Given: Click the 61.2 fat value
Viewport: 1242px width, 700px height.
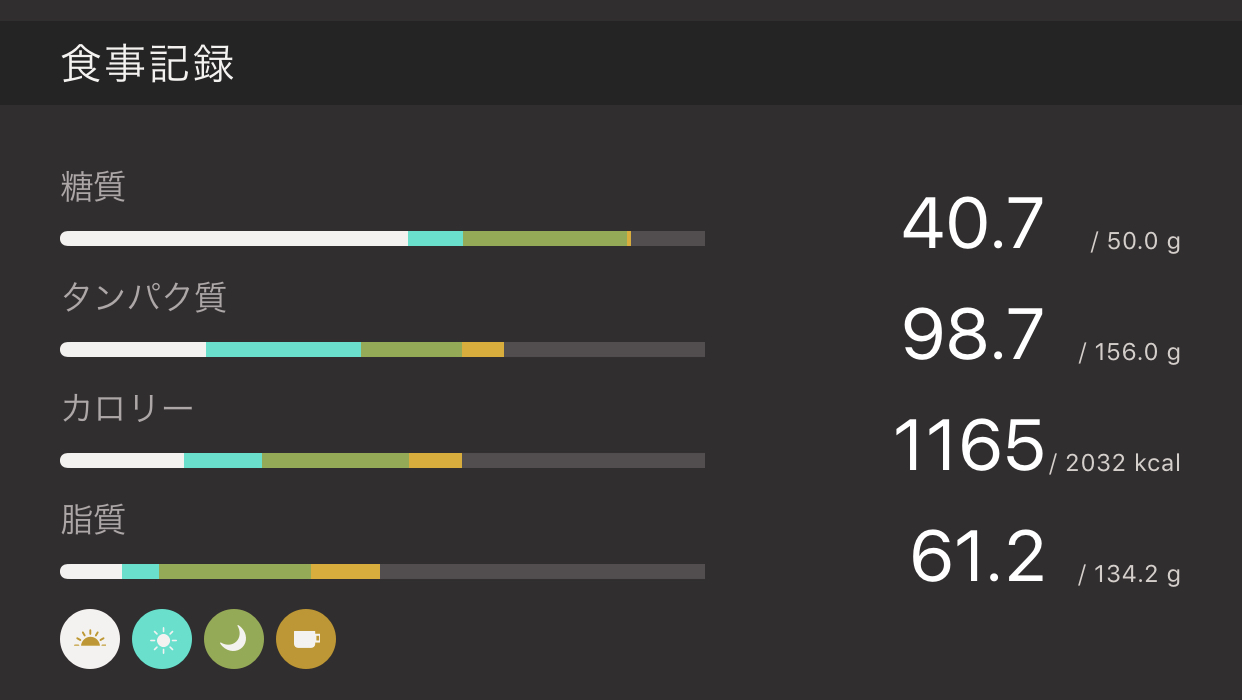Looking at the screenshot, I should pos(977,557).
